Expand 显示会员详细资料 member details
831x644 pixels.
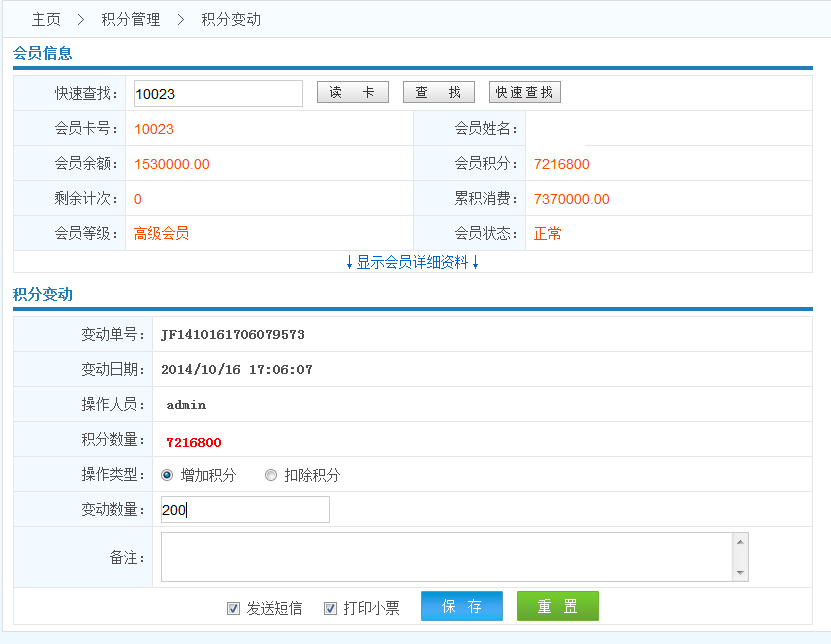[x=412, y=262]
